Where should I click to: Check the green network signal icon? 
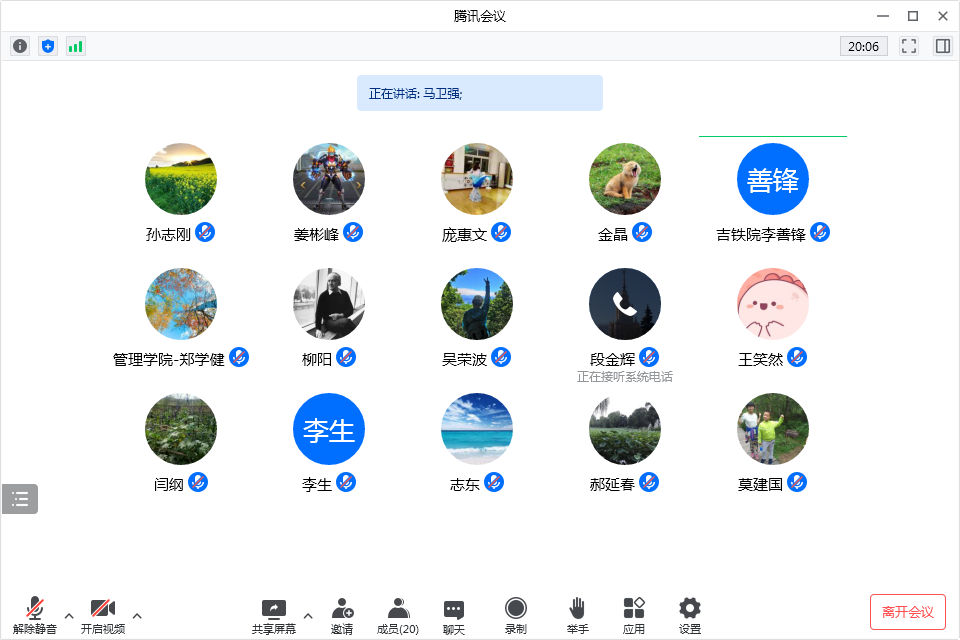(76, 46)
